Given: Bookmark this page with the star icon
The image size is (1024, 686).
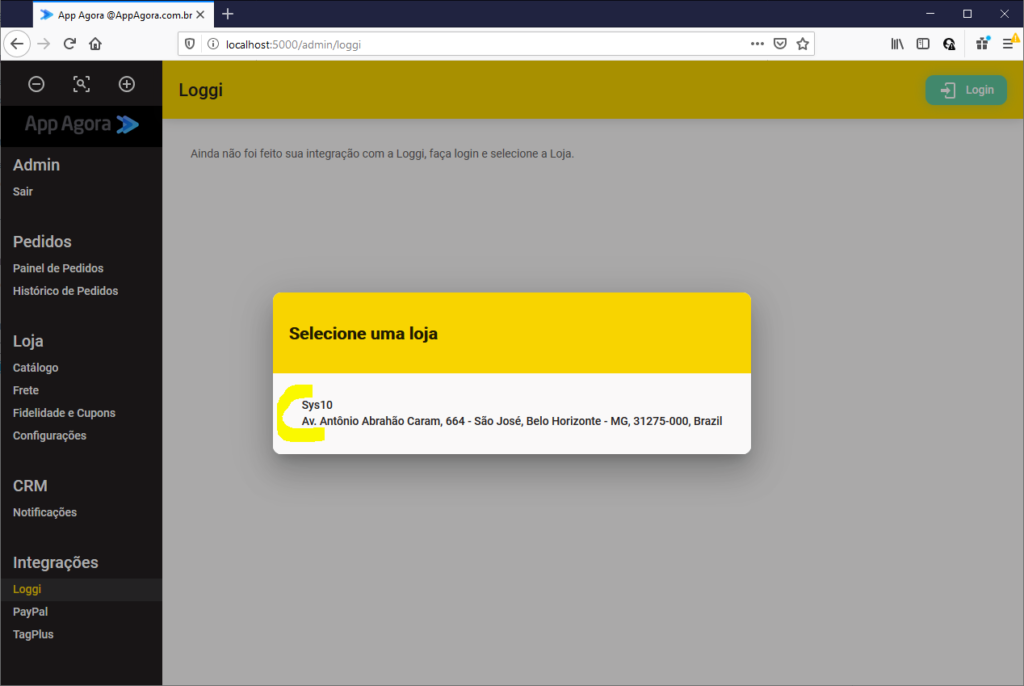Looking at the screenshot, I should pyautogui.click(x=803, y=44).
